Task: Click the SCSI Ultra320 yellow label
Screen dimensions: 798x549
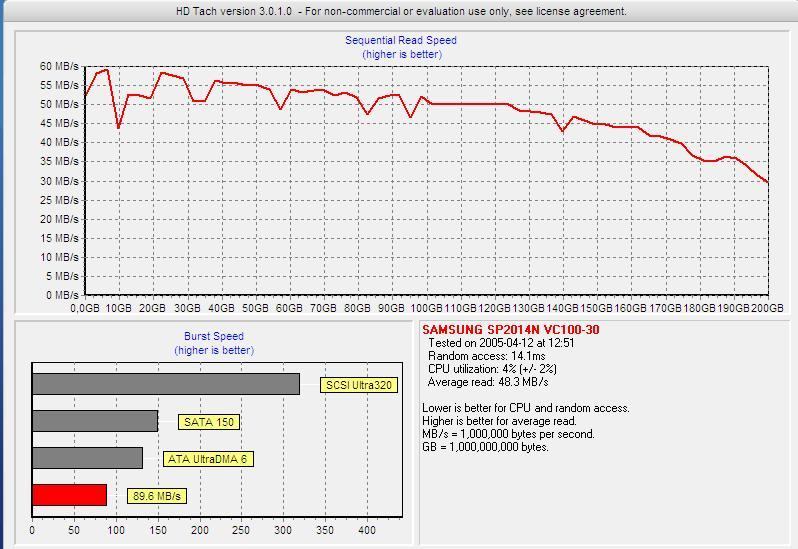Action: pos(359,385)
